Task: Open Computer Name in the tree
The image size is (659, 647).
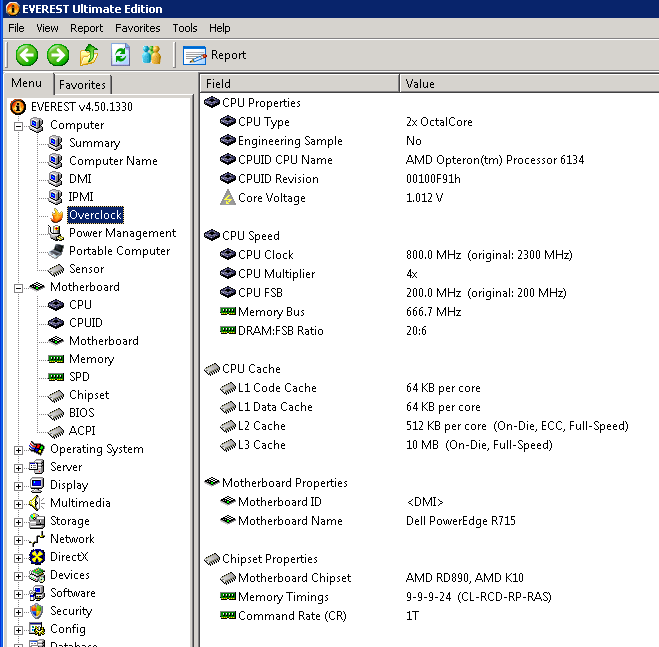Action: 113,161
